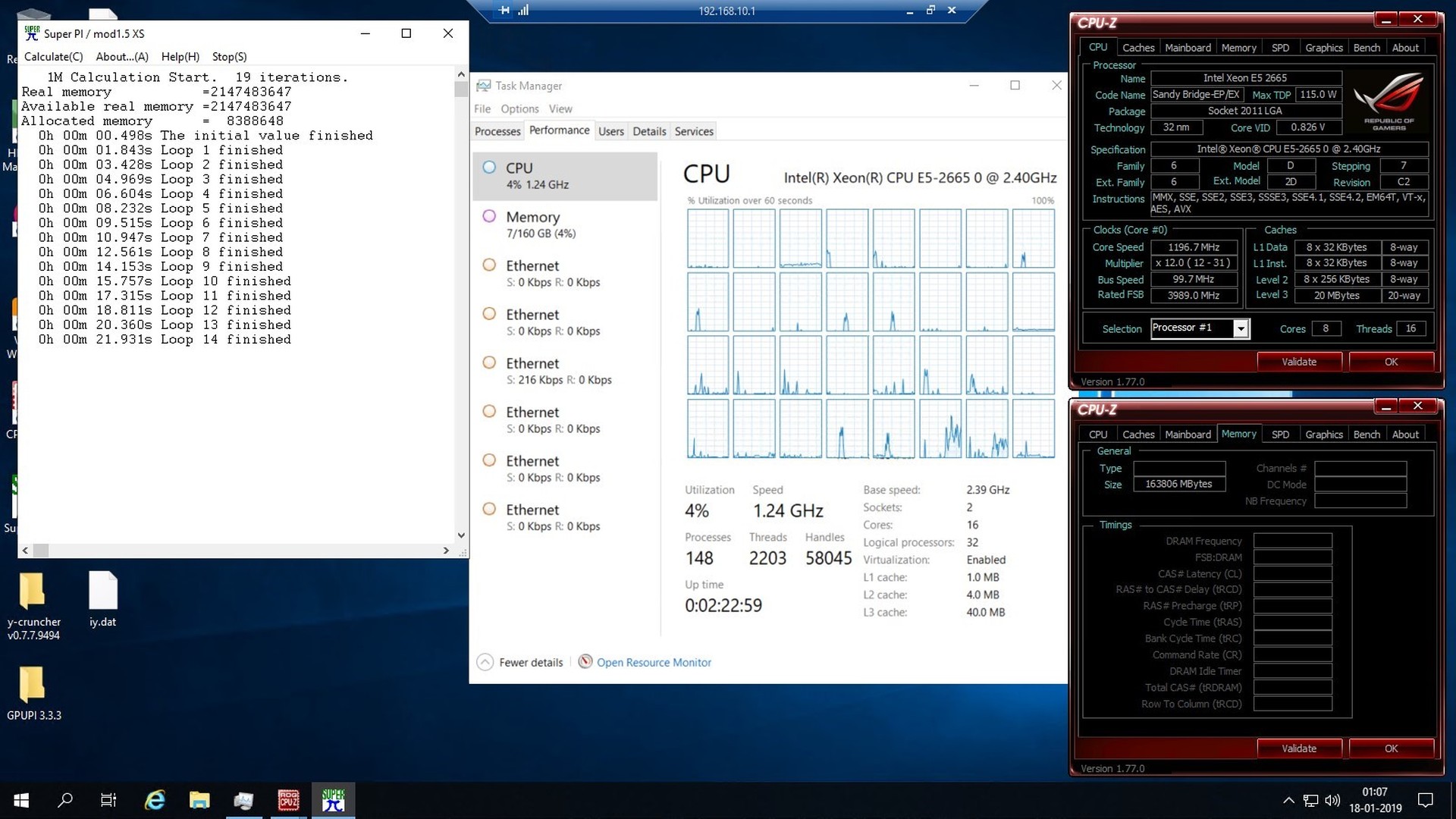The width and height of the screenshot is (1456, 819).
Task: Click Super PI scrollbar down arrow
Action: (x=461, y=535)
